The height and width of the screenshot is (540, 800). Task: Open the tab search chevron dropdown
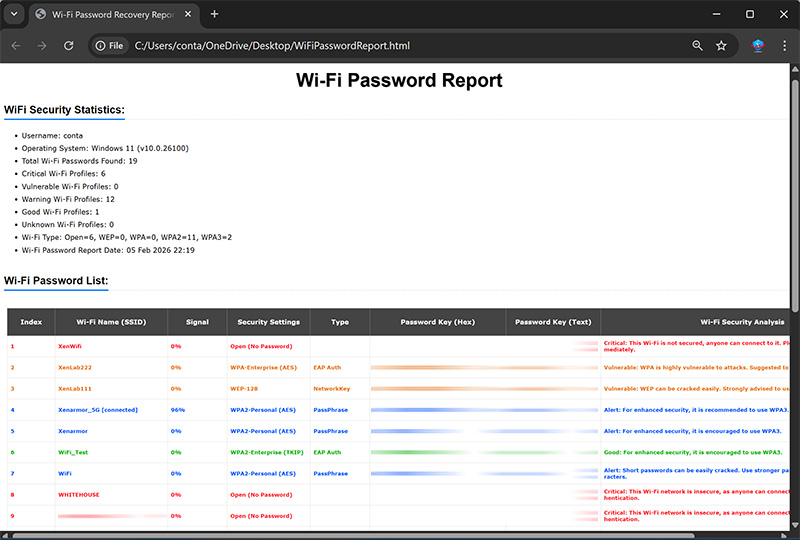14,14
